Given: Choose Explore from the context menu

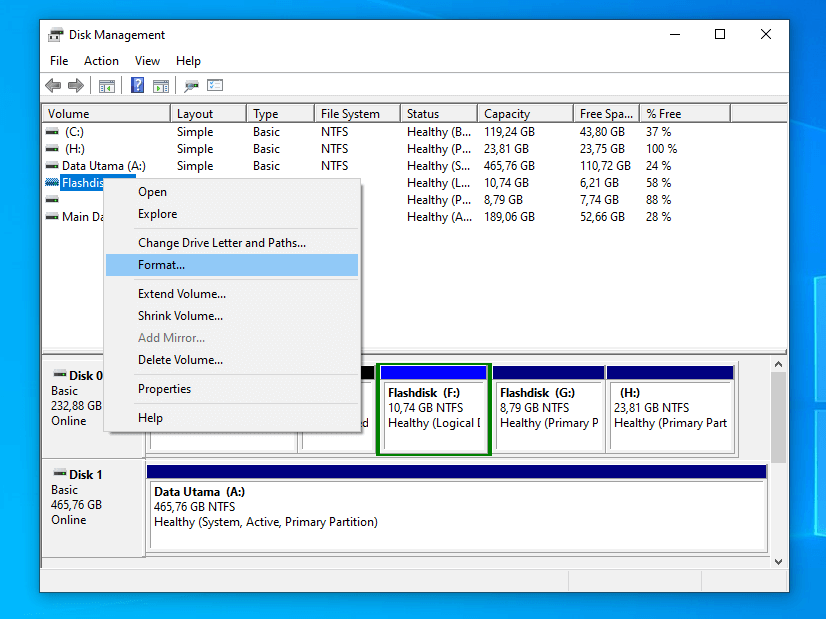Looking at the screenshot, I should [x=232, y=214].
